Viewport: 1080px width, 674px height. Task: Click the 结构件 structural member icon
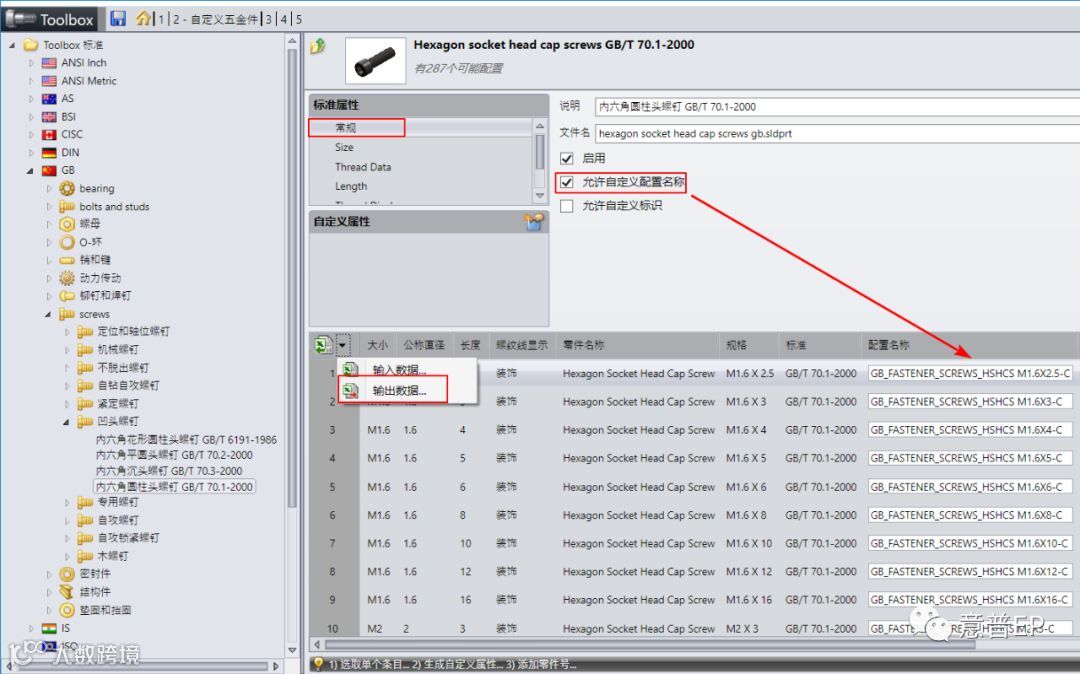(x=67, y=591)
